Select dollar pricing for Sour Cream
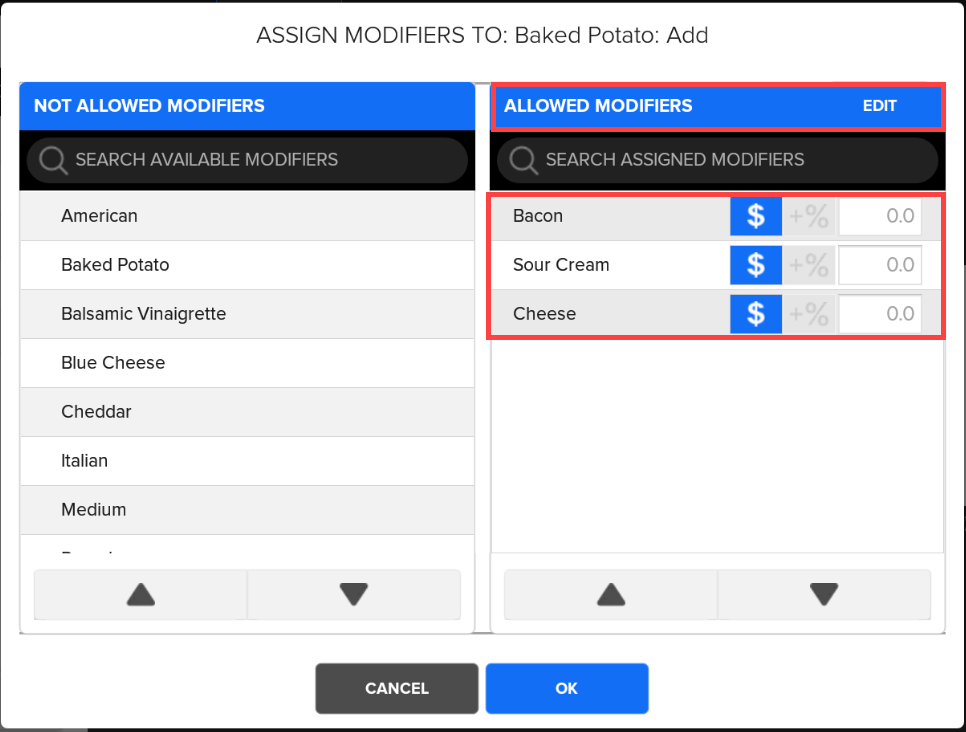 [x=756, y=265]
